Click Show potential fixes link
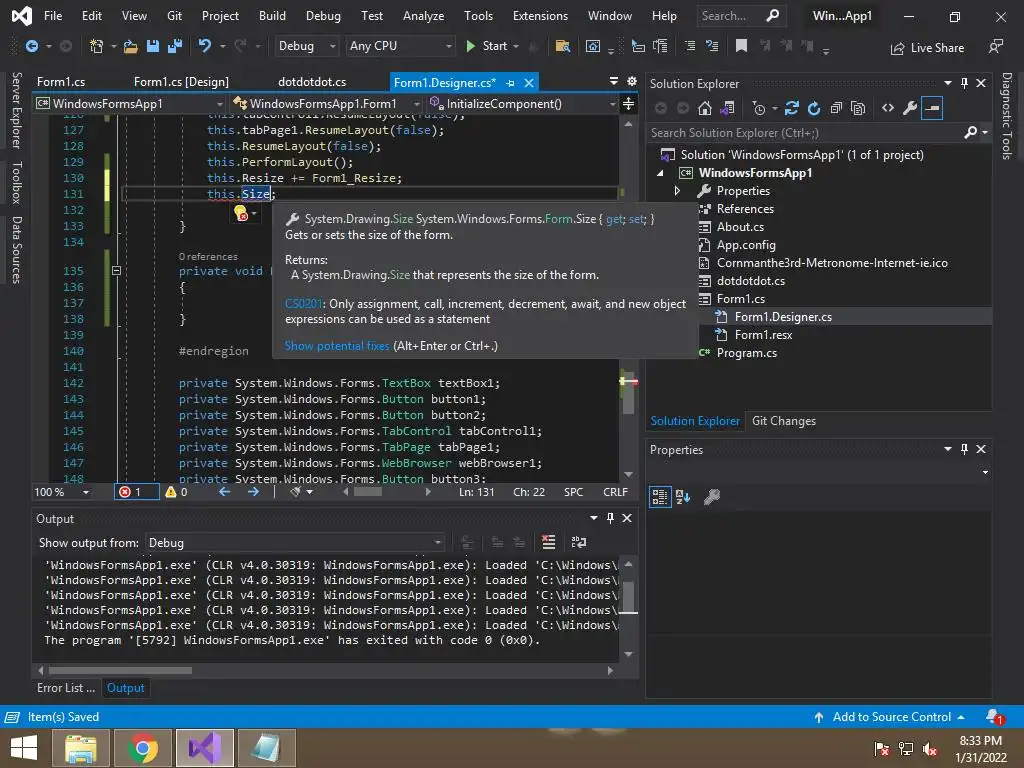Image resolution: width=1024 pixels, height=768 pixels. 337,345
